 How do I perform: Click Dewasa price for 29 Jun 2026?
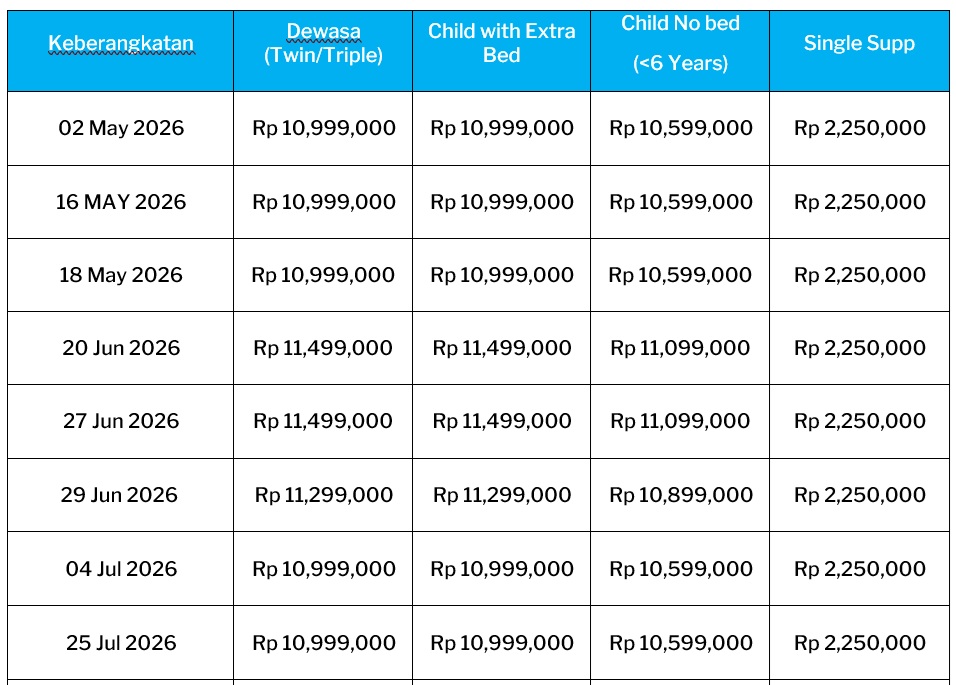pos(323,495)
